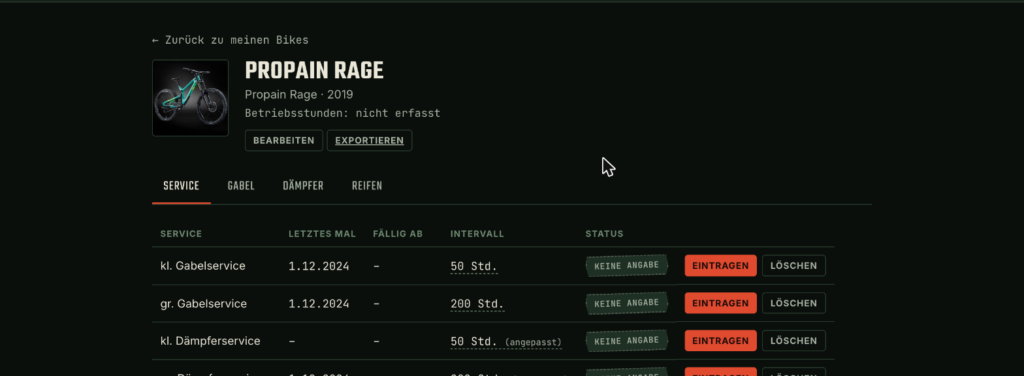Image resolution: width=1024 pixels, height=376 pixels.
Task: Click LÖSCHEN for kl. Gabelservice
Action: tap(793, 266)
